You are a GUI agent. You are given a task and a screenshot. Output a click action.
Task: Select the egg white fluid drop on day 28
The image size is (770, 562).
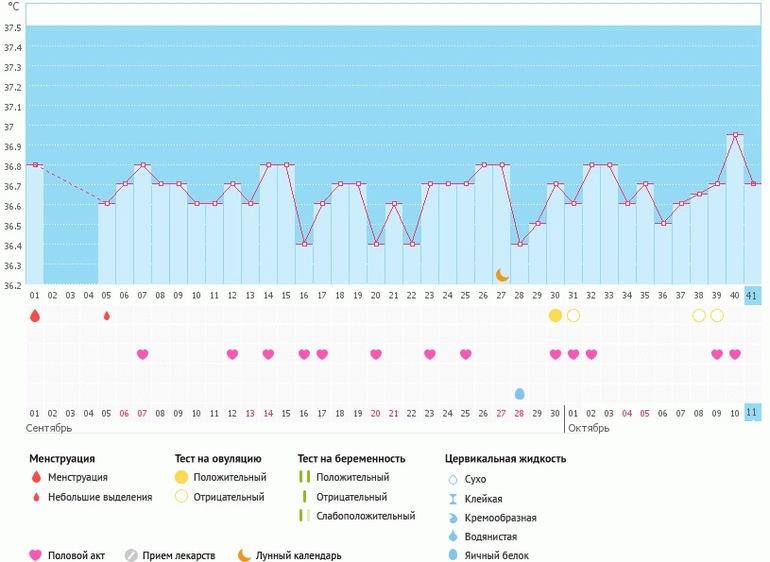(519, 394)
